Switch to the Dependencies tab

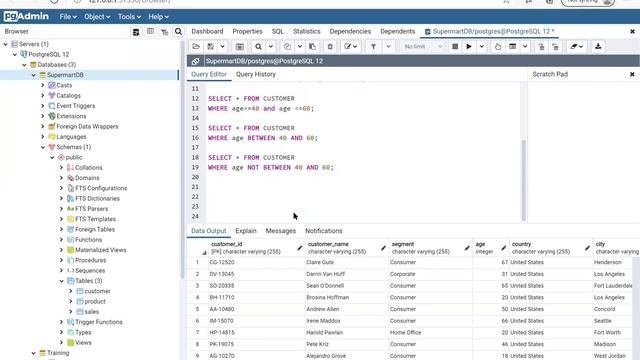tap(350, 31)
